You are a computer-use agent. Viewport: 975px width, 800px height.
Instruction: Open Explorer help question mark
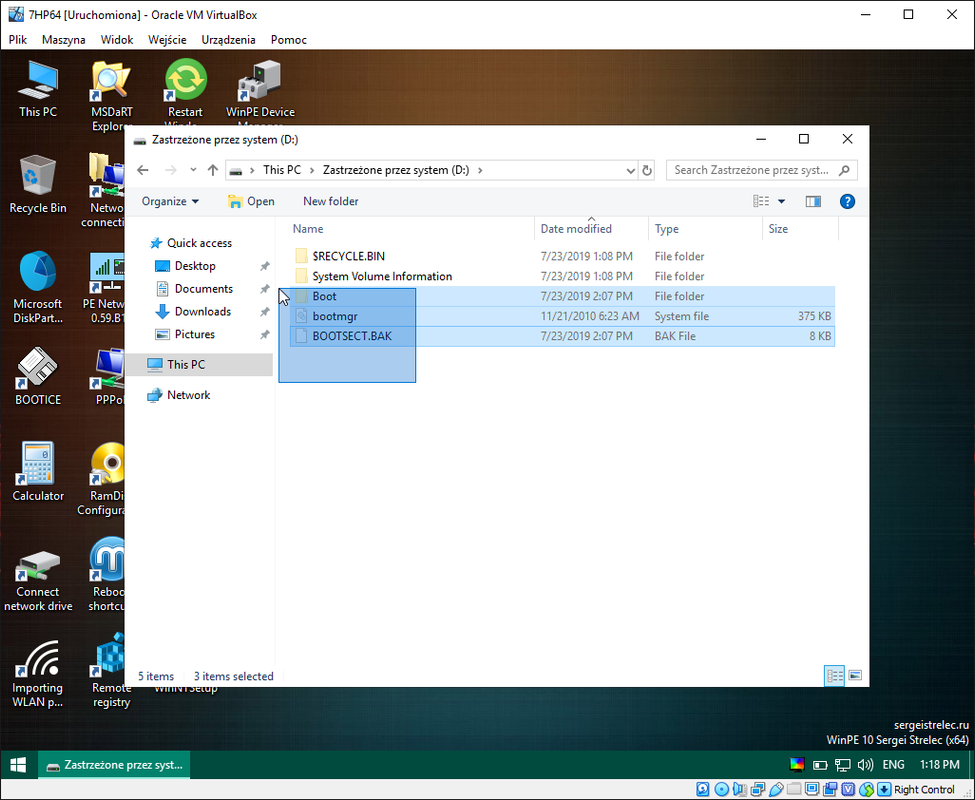pos(847,201)
